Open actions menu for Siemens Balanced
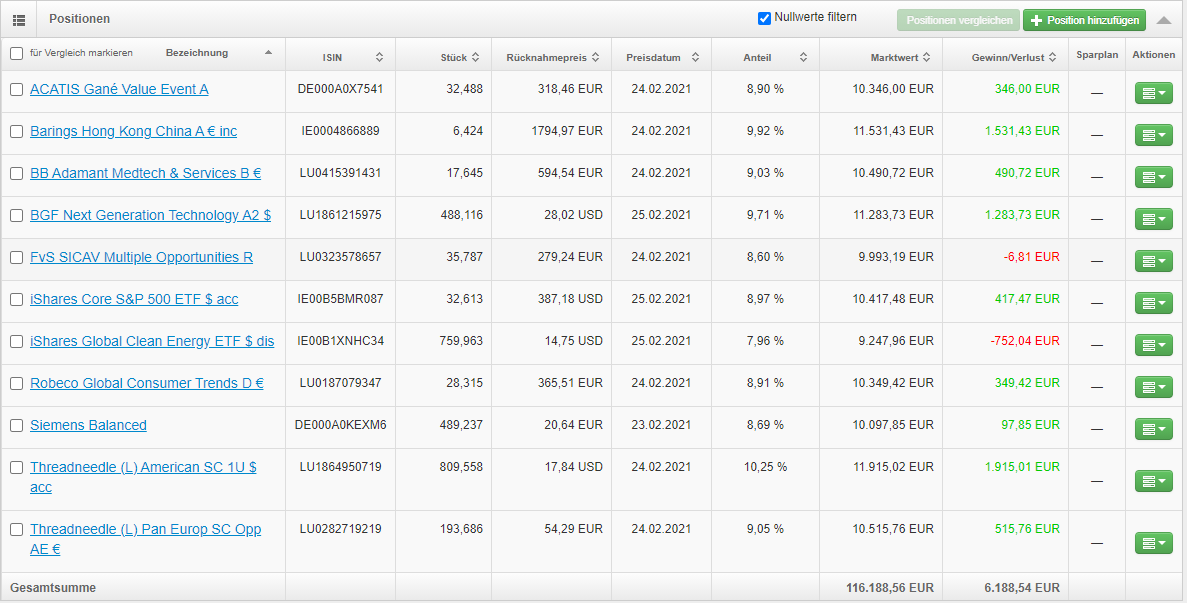This screenshot has height=603, width=1187. 1154,429
